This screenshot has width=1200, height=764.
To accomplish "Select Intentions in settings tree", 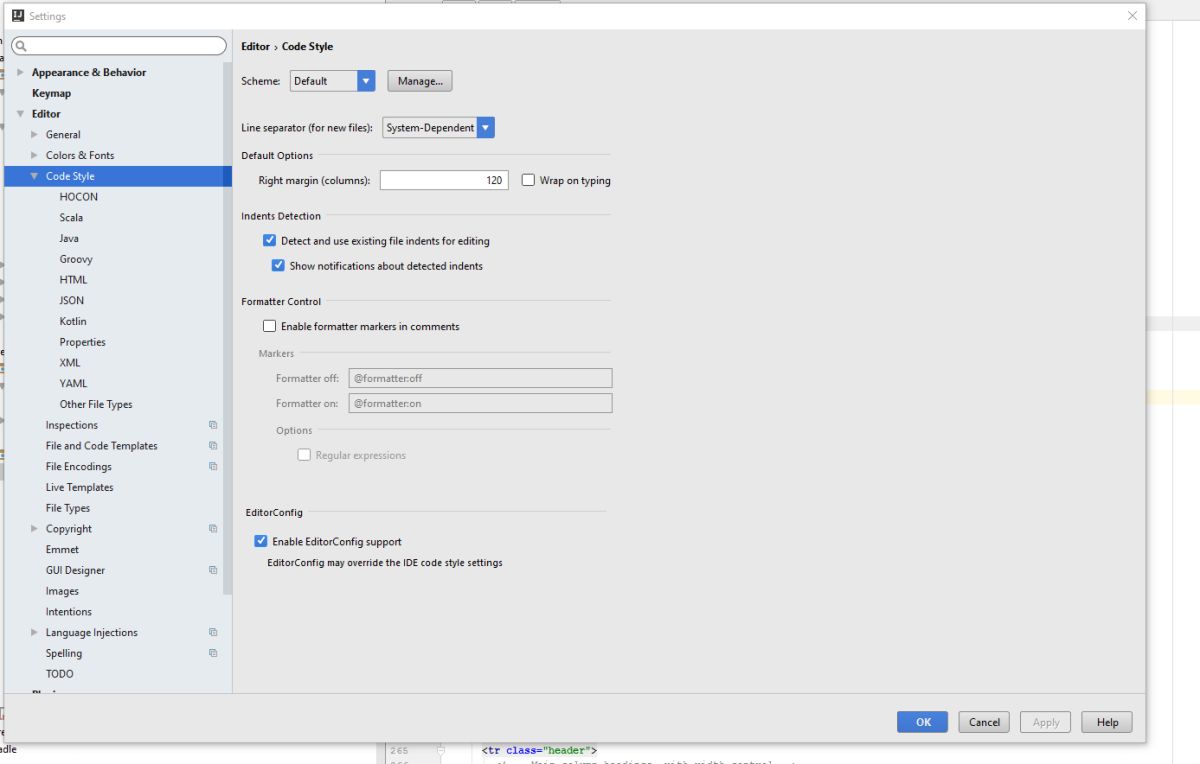I will pos(69,611).
